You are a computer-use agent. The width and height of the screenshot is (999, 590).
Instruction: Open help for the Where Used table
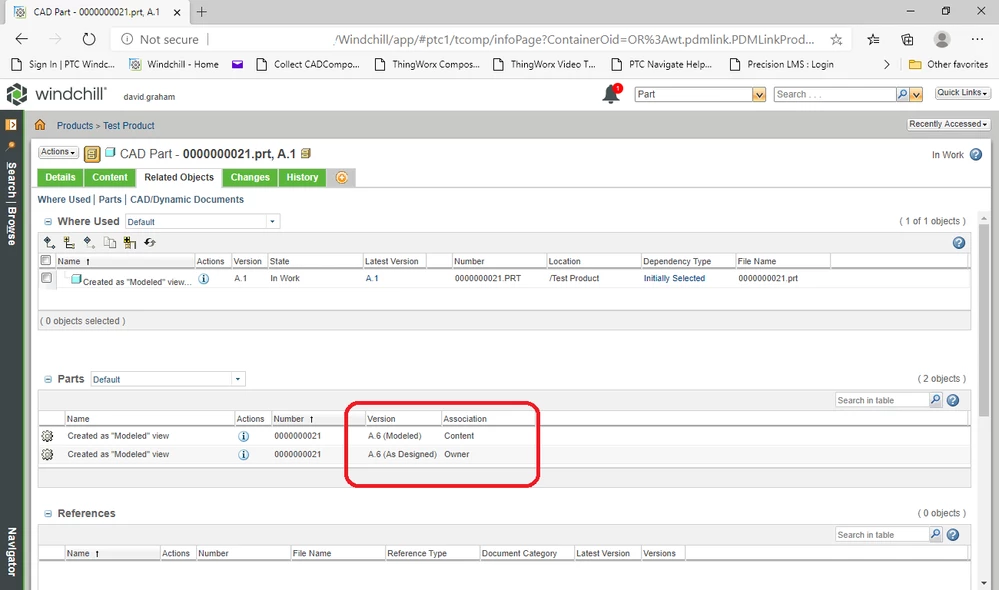(959, 243)
